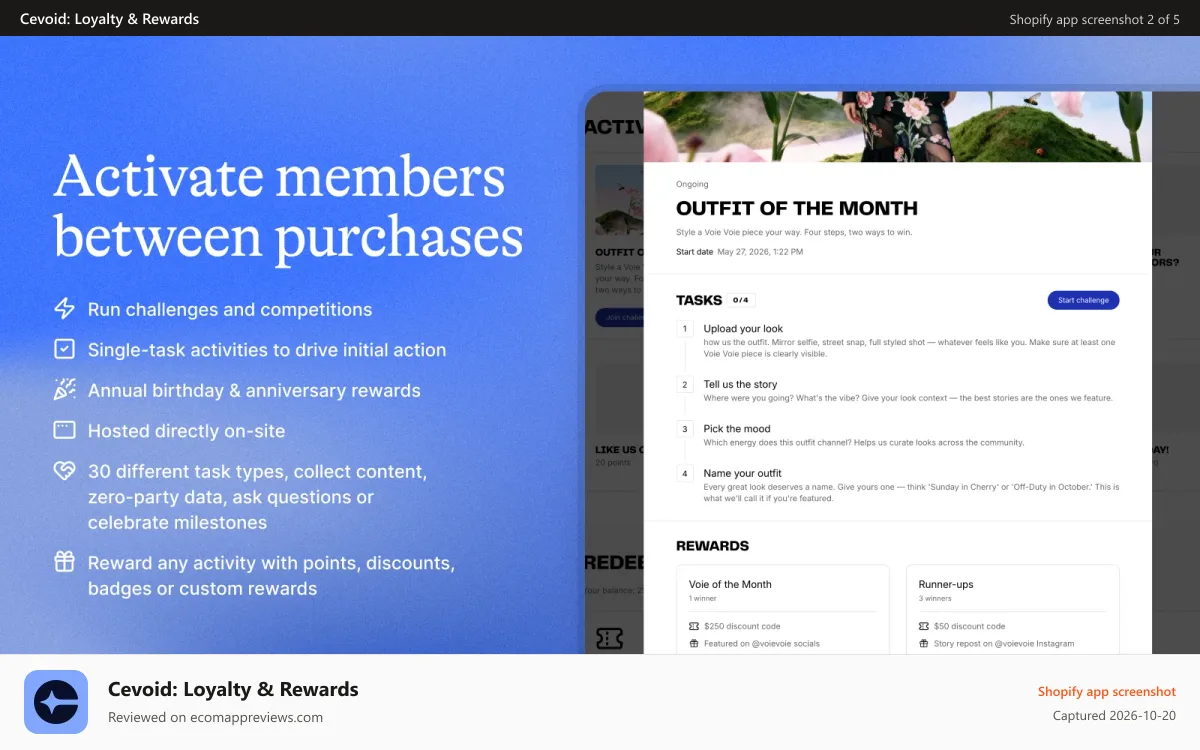Click the gift icon next to Featured on @voievoie socials
The width and height of the screenshot is (1200, 750).
(x=694, y=643)
